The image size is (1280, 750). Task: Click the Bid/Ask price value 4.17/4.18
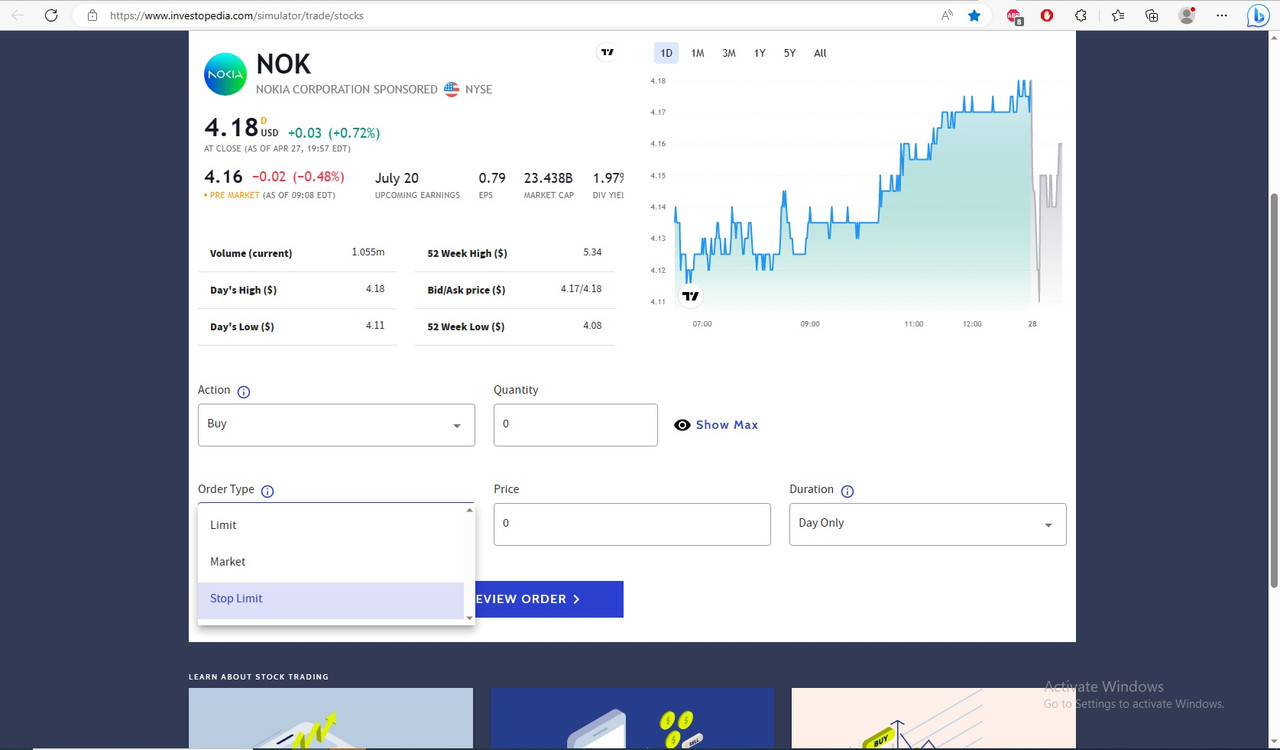point(581,289)
